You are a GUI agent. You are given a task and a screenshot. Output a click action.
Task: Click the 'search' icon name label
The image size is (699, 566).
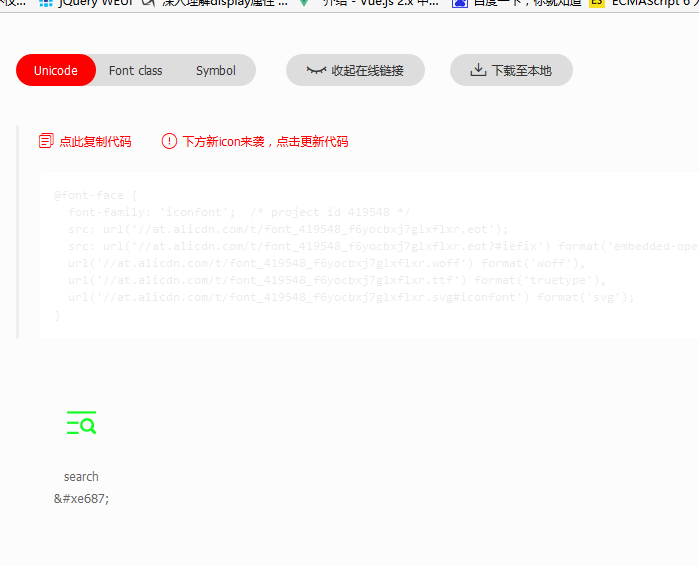click(81, 476)
